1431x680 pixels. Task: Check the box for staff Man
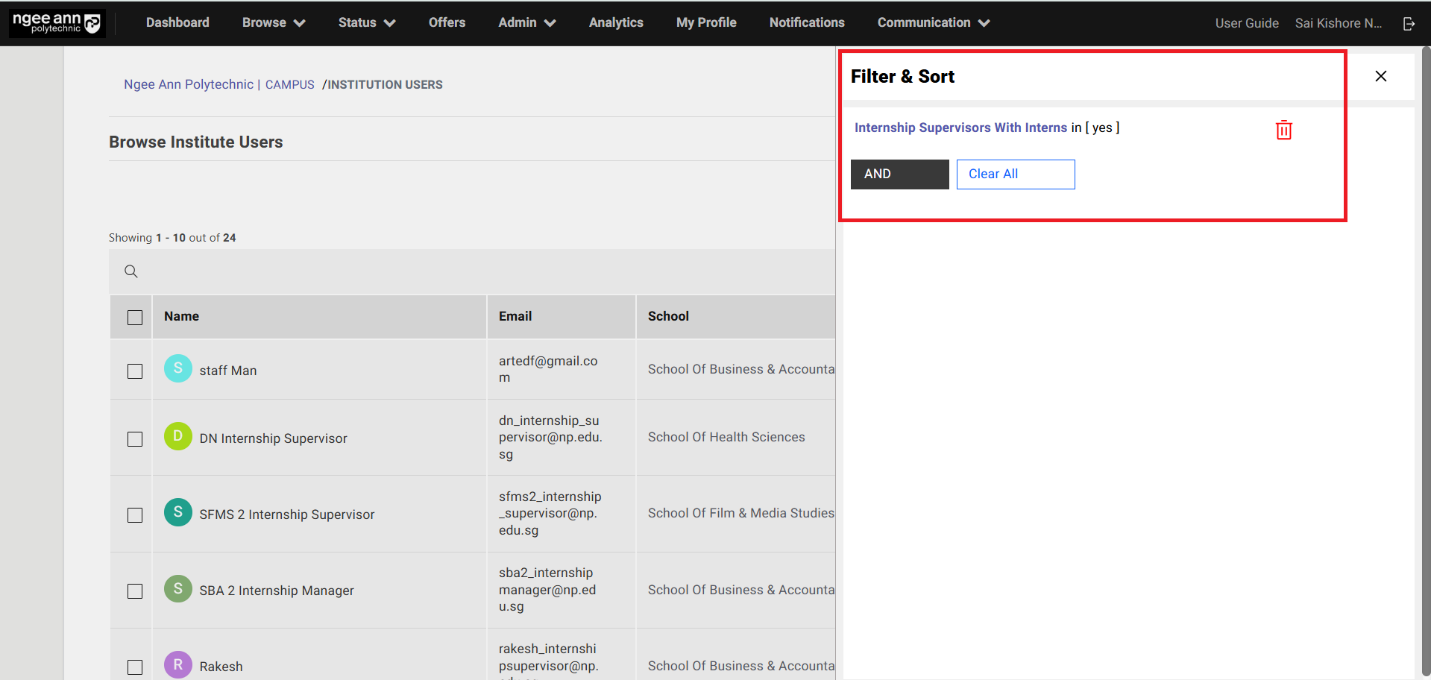pos(135,371)
